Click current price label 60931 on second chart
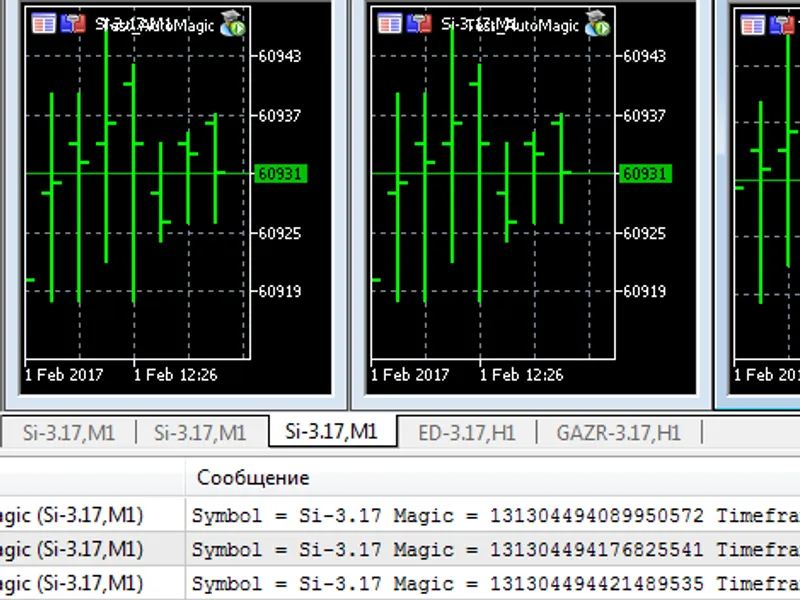Viewport: 800px width, 600px height. click(x=645, y=173)
